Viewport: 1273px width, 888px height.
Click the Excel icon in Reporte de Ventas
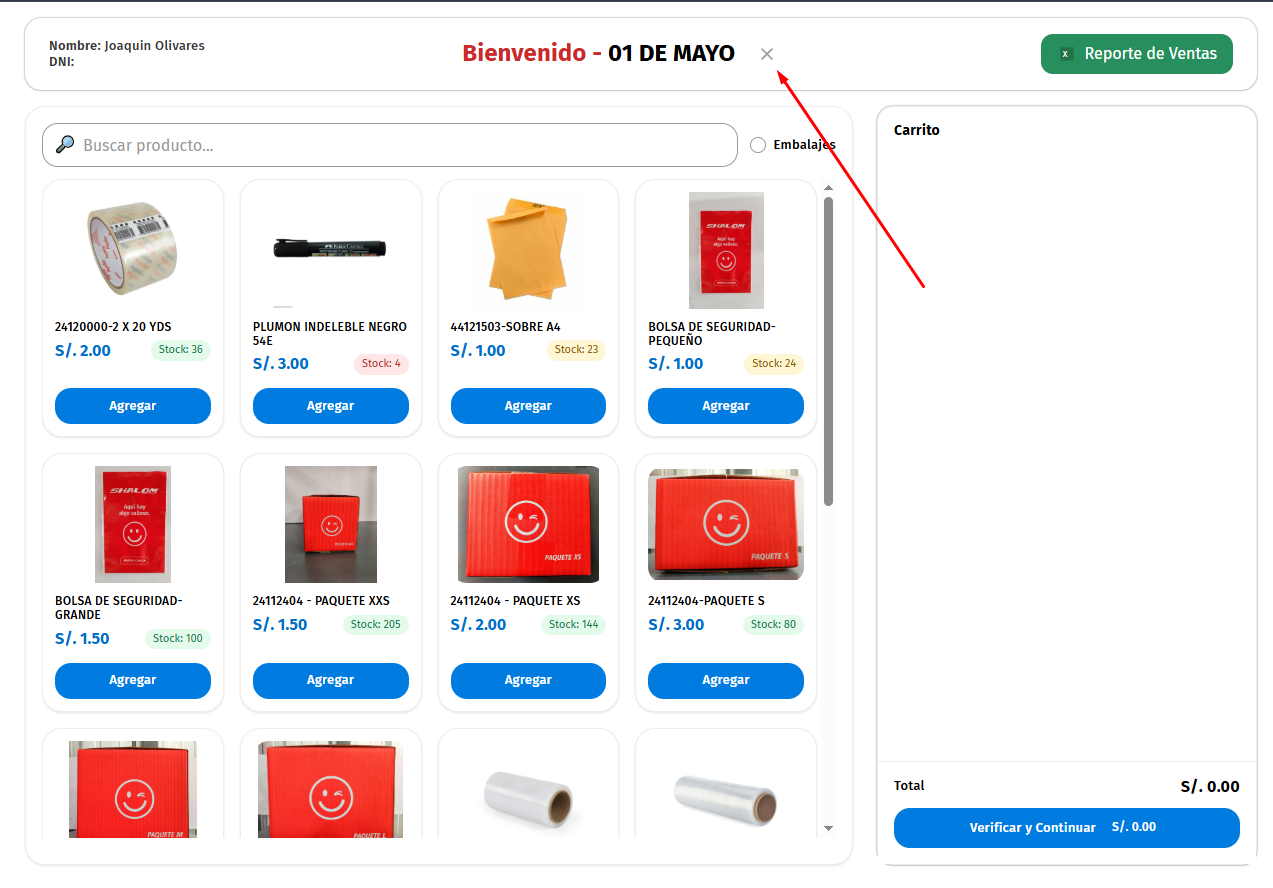tap(1066, 54)
